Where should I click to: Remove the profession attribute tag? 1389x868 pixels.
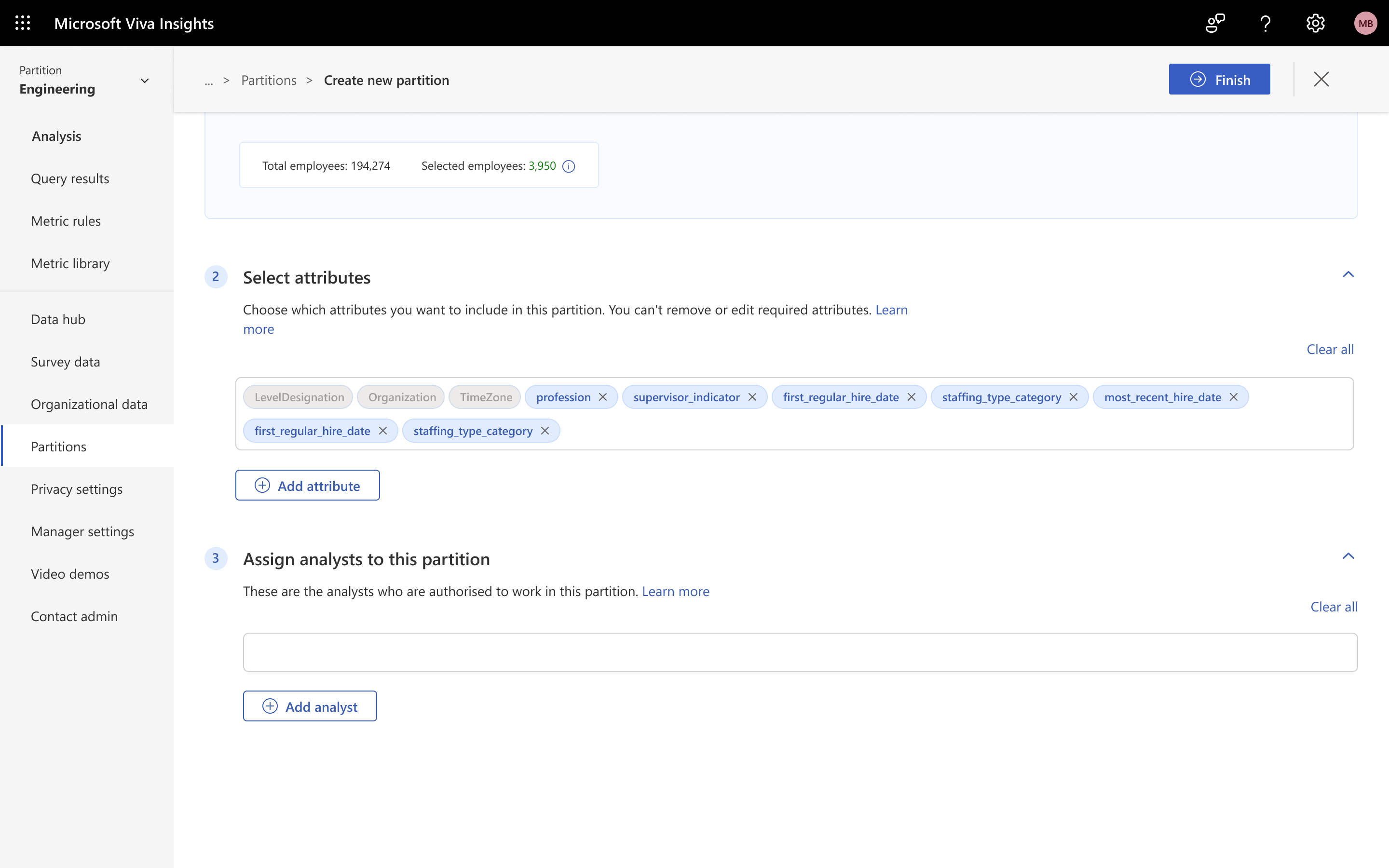click(x=603, y=397)
